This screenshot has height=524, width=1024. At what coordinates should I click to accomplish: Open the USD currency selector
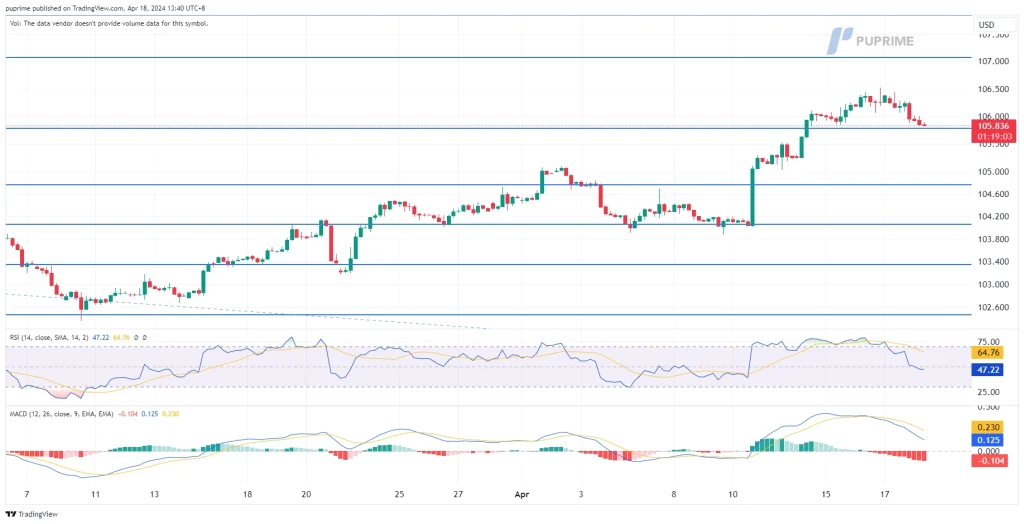(986, 24)
